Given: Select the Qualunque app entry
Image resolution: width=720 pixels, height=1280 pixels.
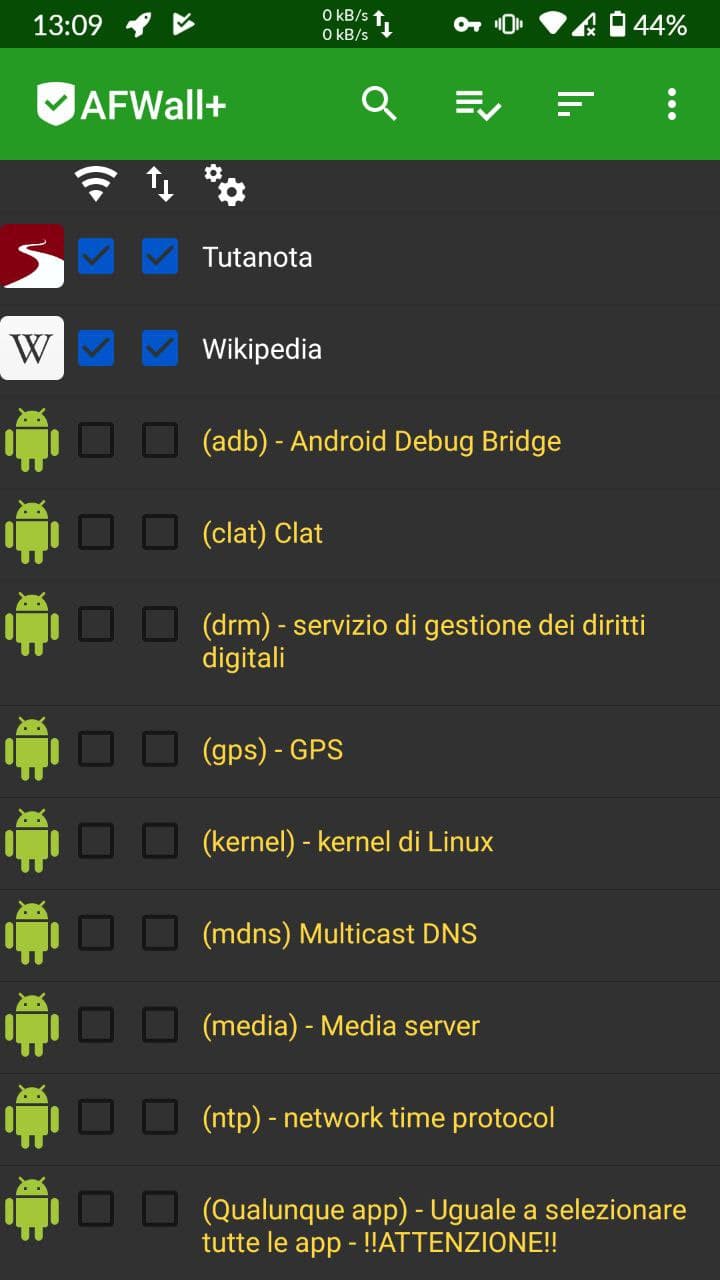Looking at the screenshot, I should point(444,1226).
